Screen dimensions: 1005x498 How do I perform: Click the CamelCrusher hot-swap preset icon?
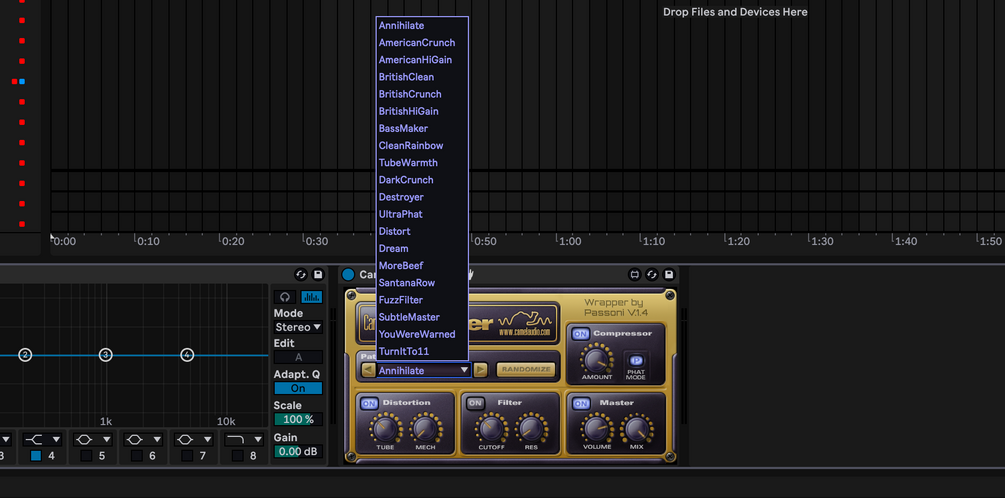(652, 274)
